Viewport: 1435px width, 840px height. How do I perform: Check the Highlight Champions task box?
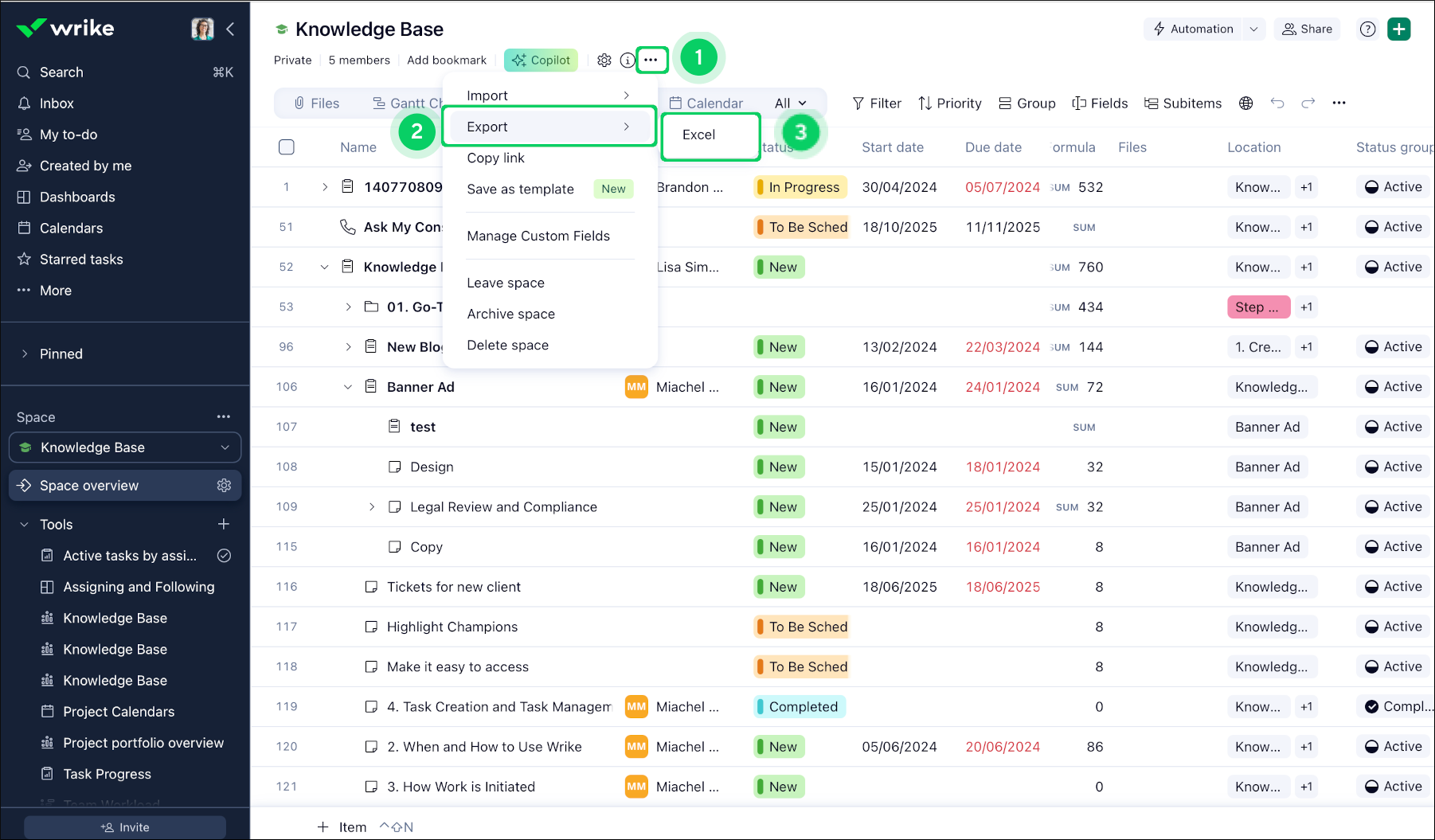(x=371, y=627)
